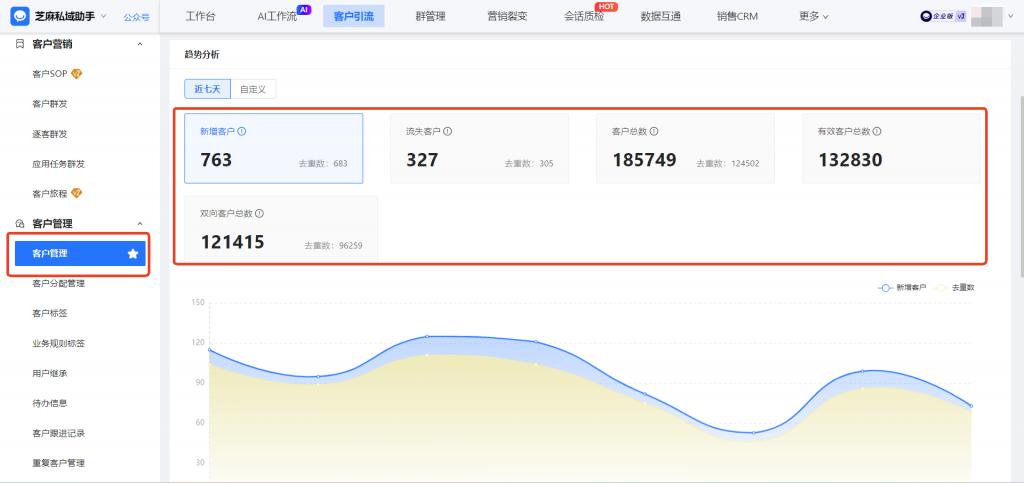Open 逐客群发 in sidebar
The width and height of the screenshot is (1024, 483).
(50, 134)
